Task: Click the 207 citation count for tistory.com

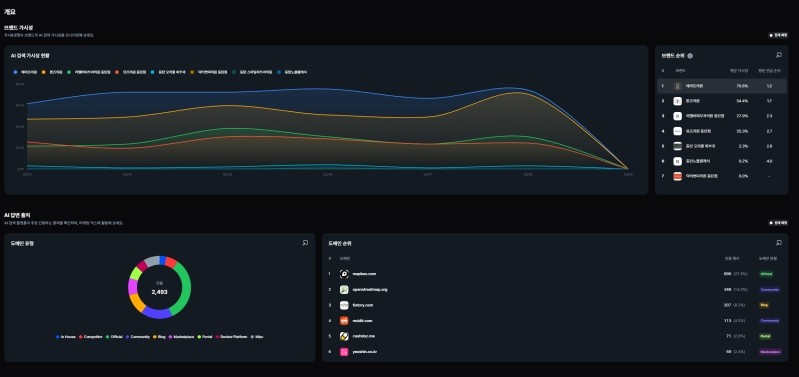Action: tap(728, 305)
